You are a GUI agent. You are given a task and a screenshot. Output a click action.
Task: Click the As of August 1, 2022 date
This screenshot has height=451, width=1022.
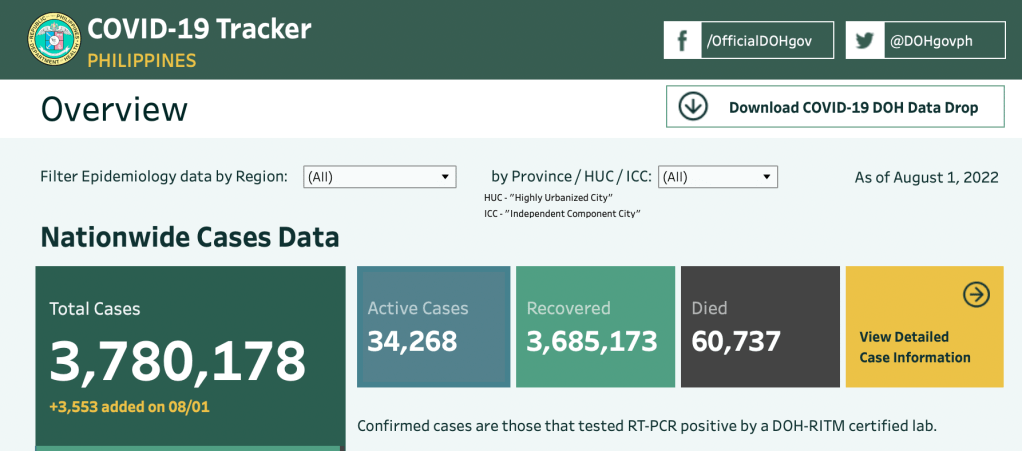click(x=926, y=177)
